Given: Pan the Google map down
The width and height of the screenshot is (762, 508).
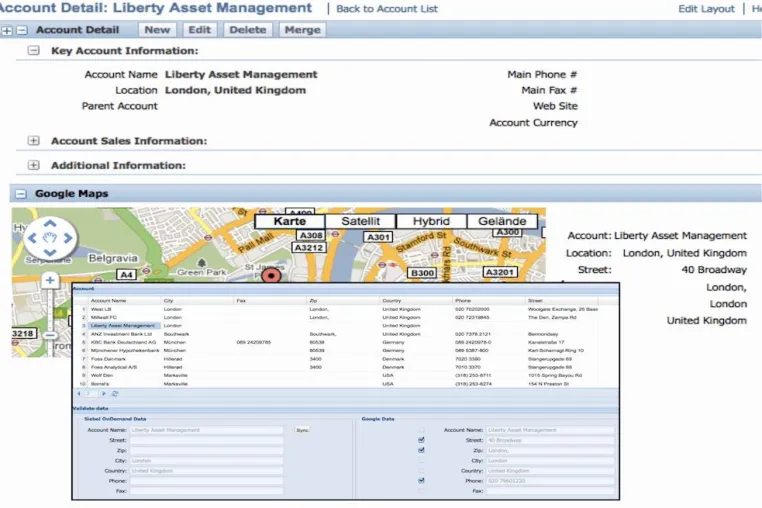Looking at the screenshot, I should point(50,252).
